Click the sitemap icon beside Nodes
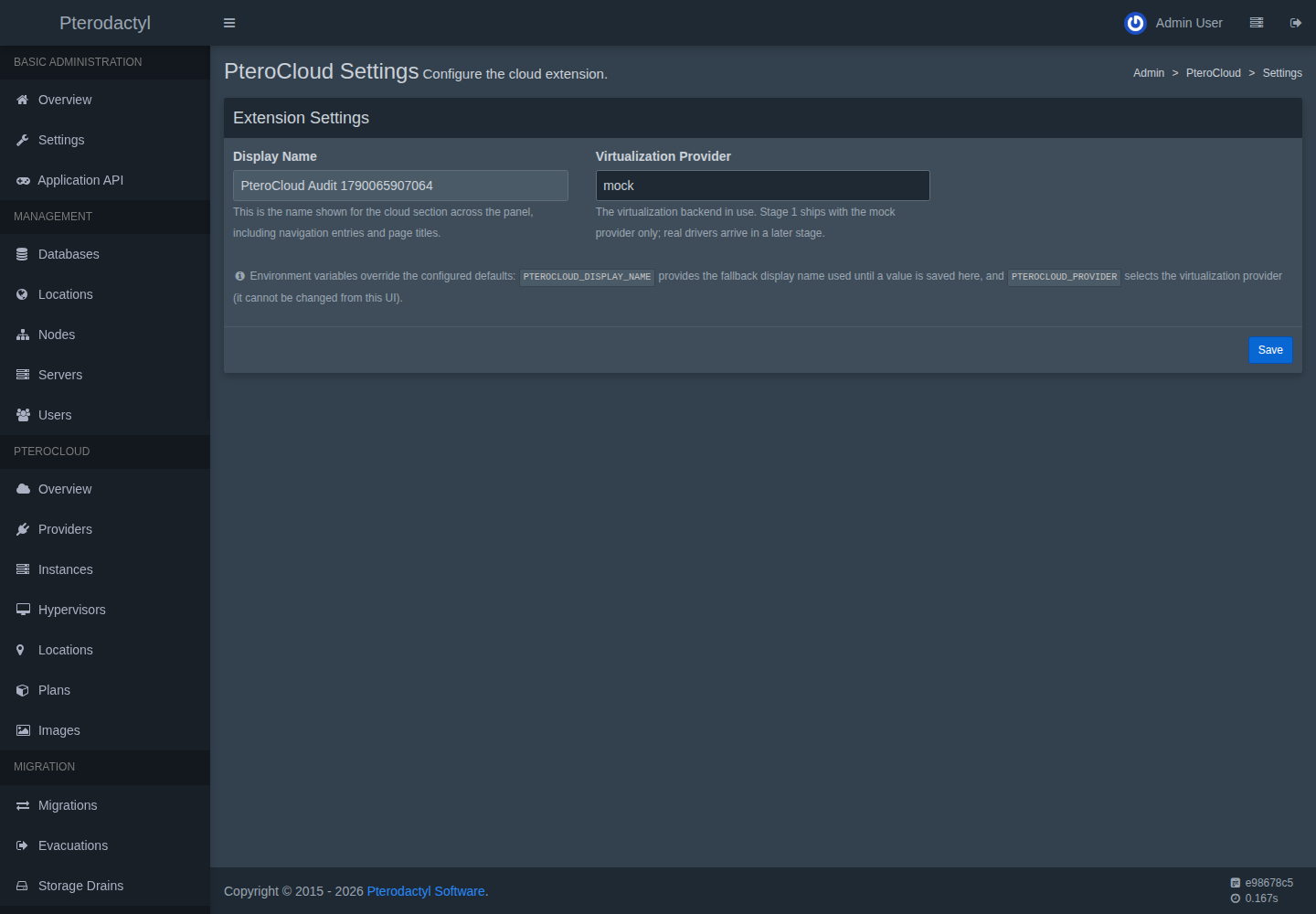Viewport: 1316px width, 914px height. (x=23, y=335)
